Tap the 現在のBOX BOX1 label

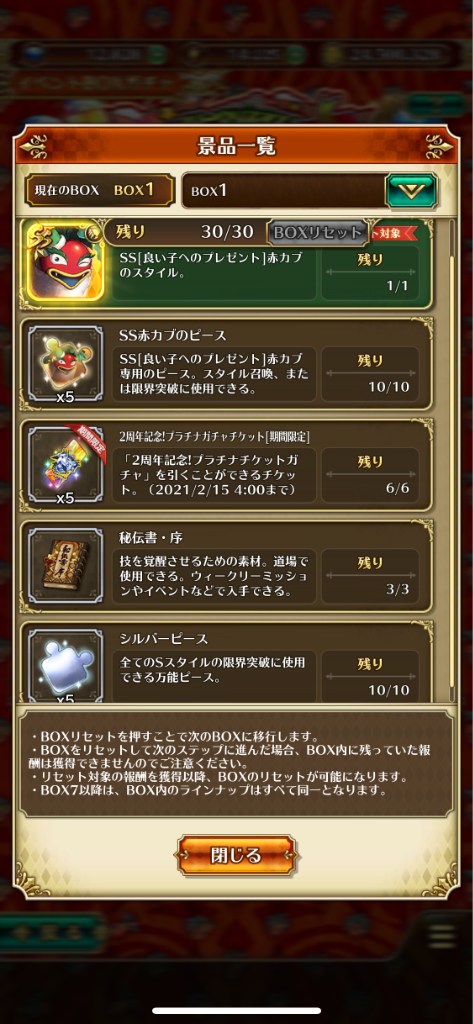click(100, 190)
